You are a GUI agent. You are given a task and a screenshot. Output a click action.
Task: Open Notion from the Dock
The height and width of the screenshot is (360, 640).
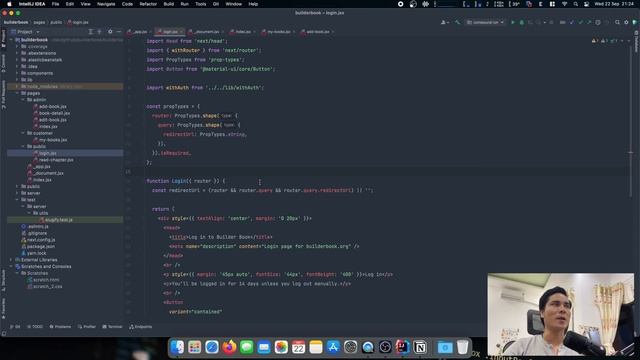pyautogui.click(x=420, y=347)
